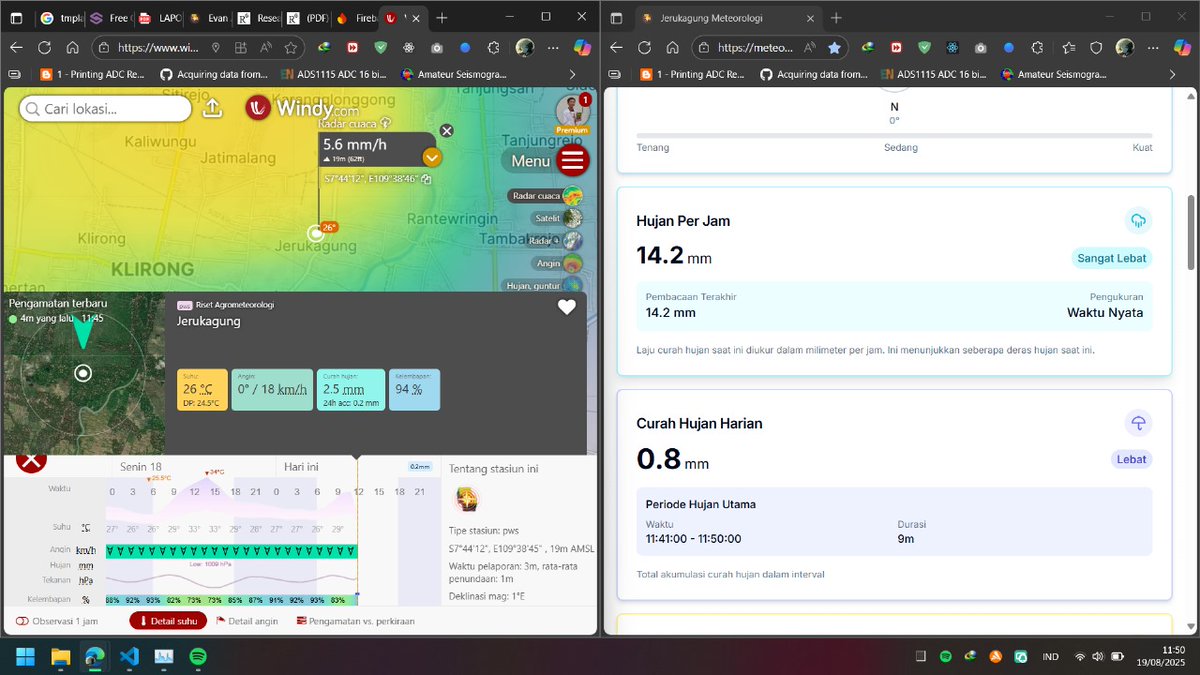
Task: Expand bookmarks overflow chevron in right browser
Action: click(1172, 74)
